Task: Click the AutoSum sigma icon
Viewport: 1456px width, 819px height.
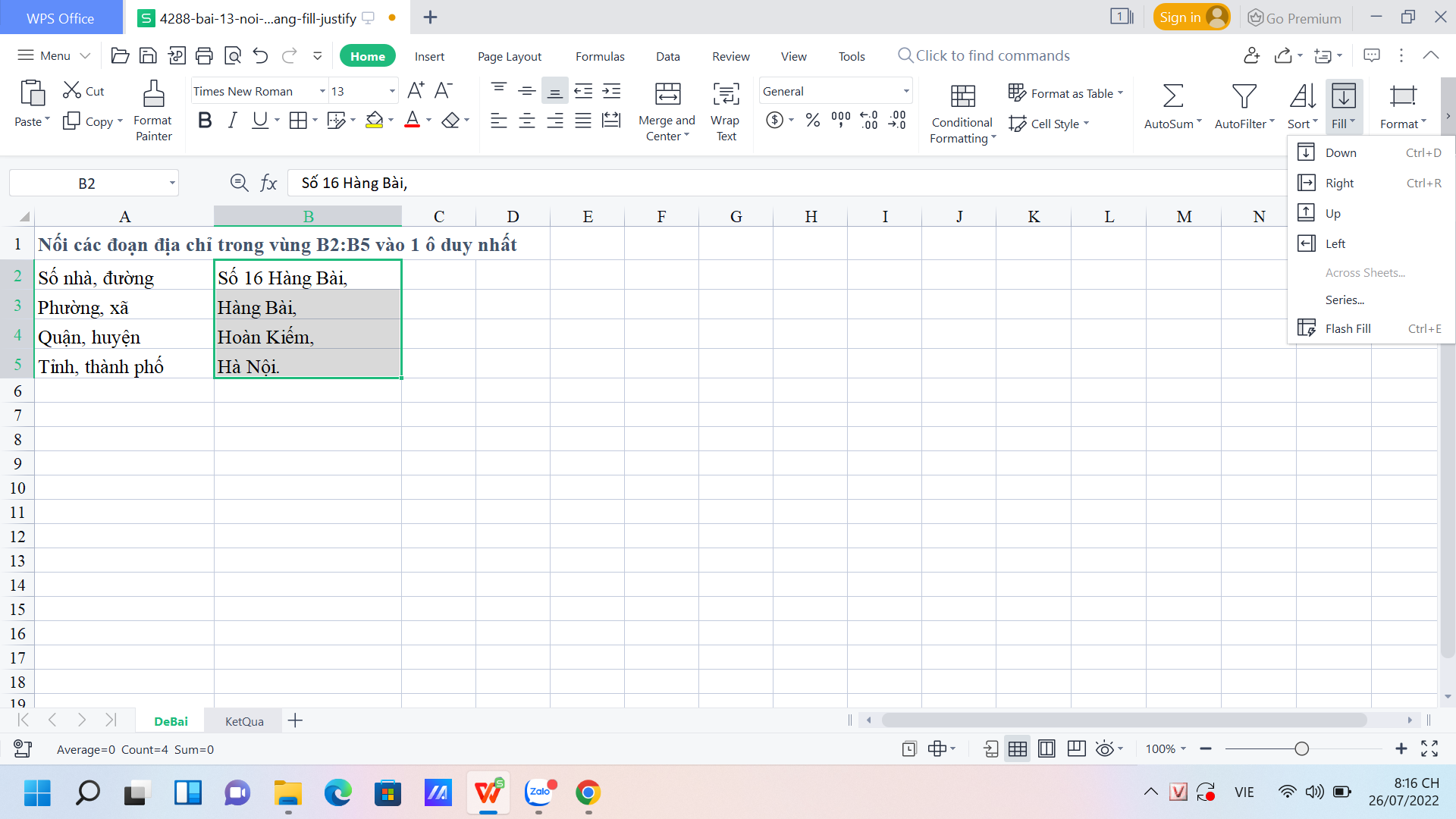Action: pos(1172,96)
